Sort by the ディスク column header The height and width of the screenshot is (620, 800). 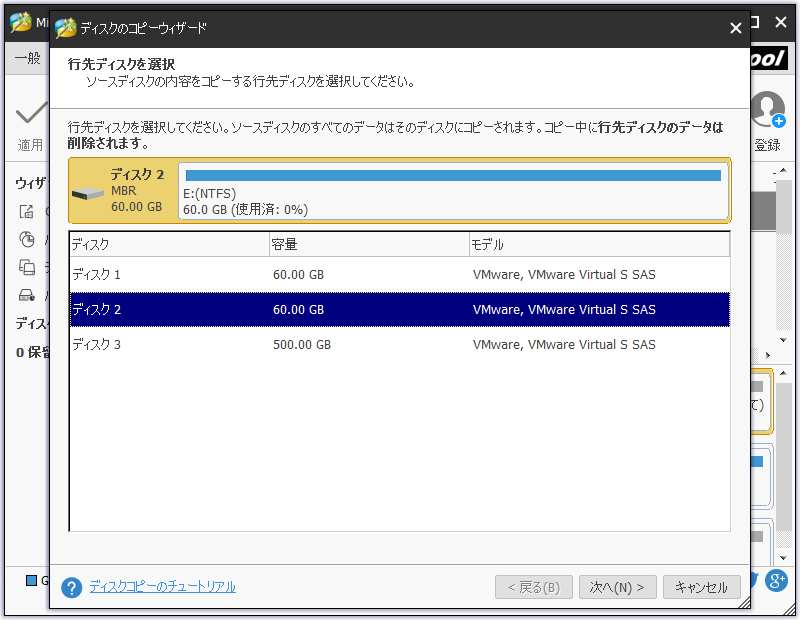pos(169,244)
